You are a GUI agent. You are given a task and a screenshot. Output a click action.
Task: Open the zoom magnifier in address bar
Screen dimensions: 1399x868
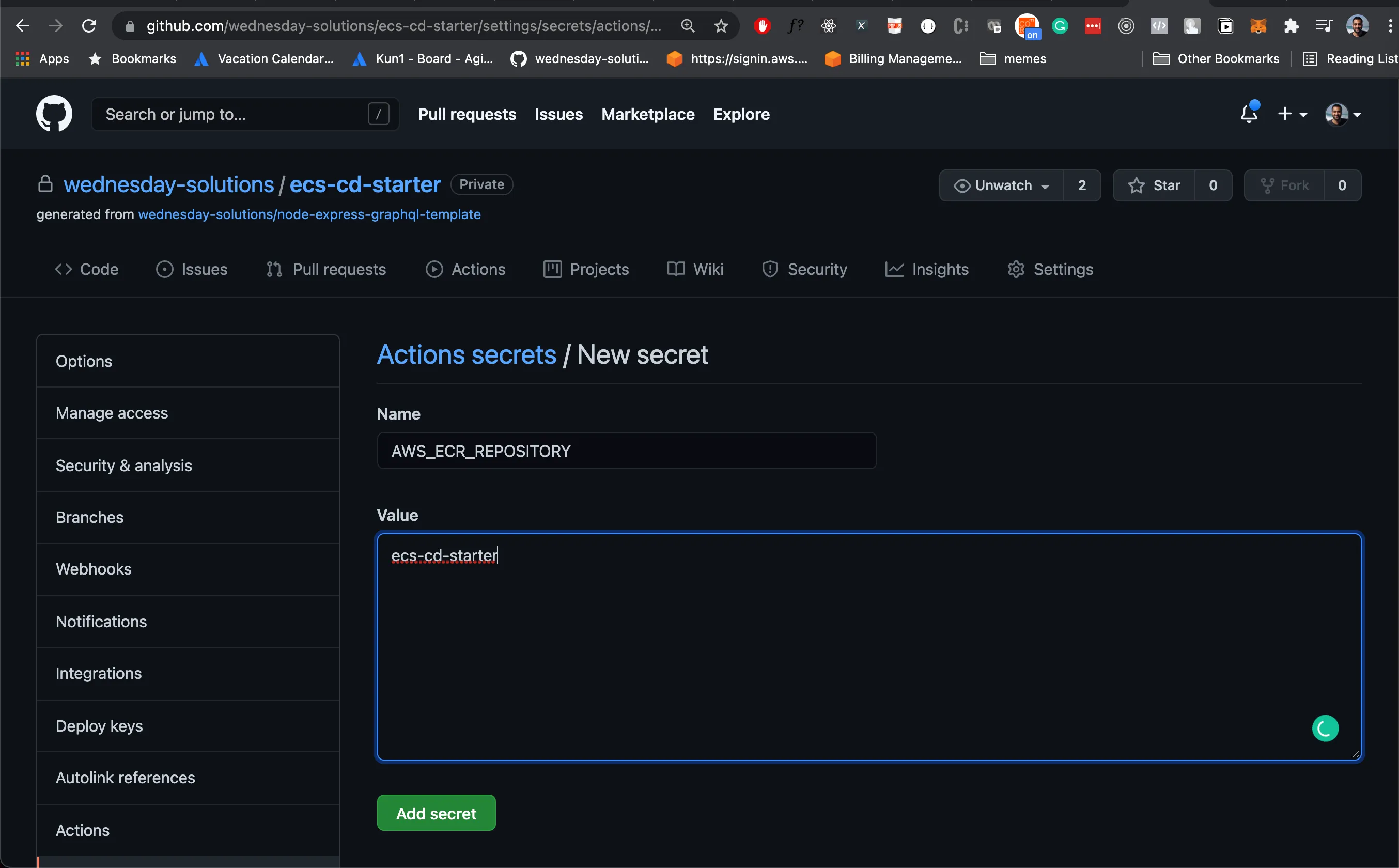(688, 26)
